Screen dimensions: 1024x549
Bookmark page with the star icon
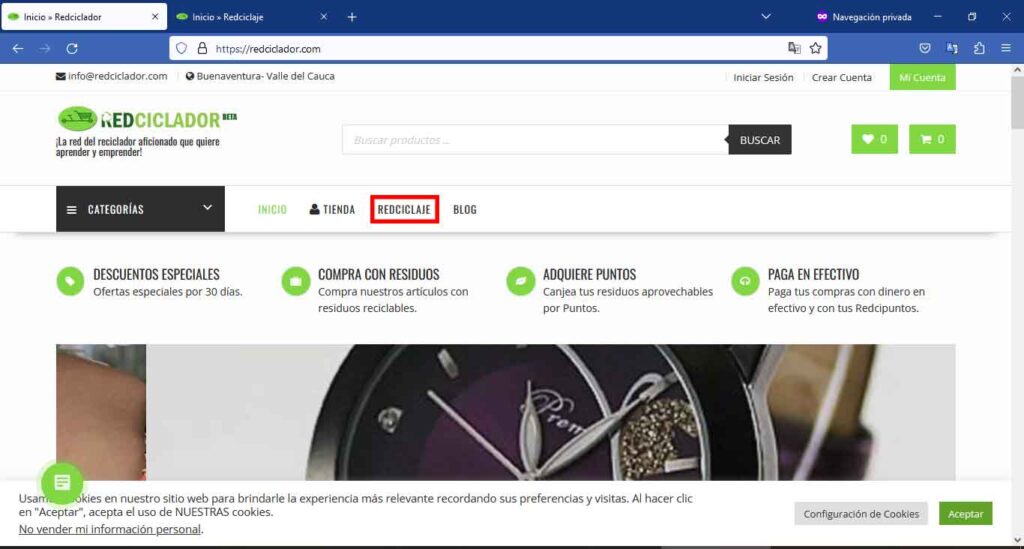815,48
